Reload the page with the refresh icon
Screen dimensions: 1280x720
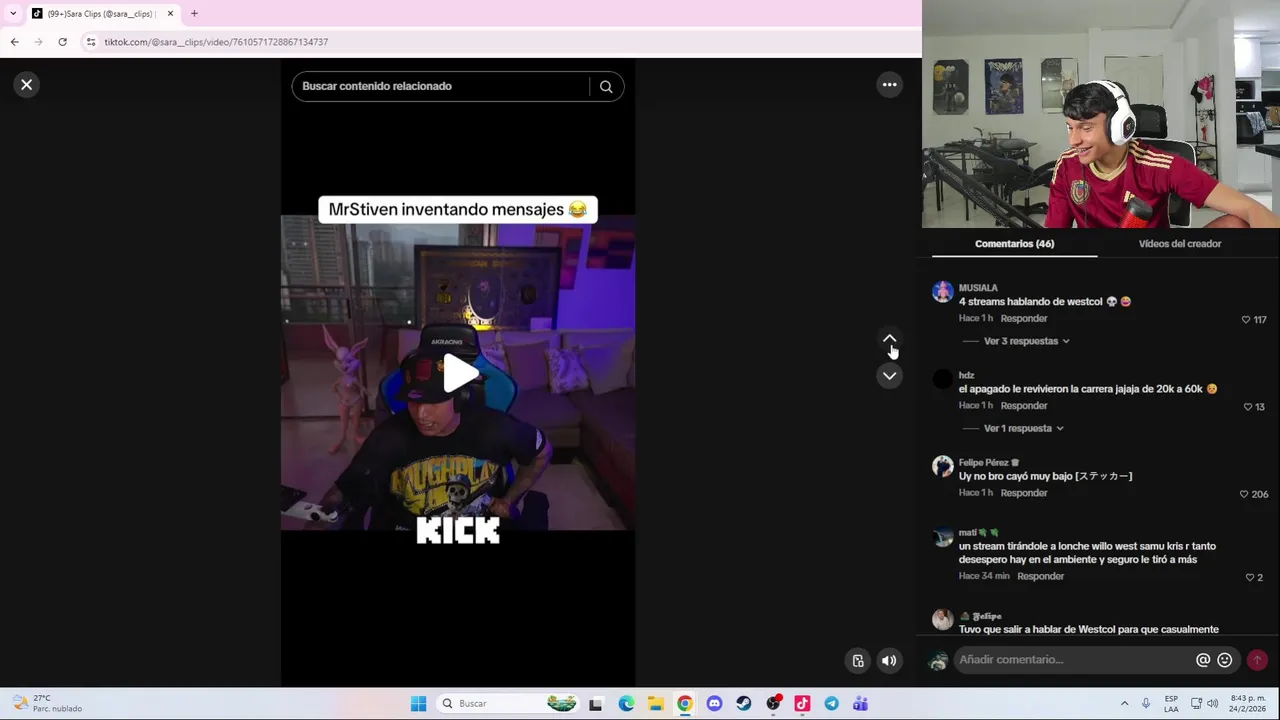62,42
